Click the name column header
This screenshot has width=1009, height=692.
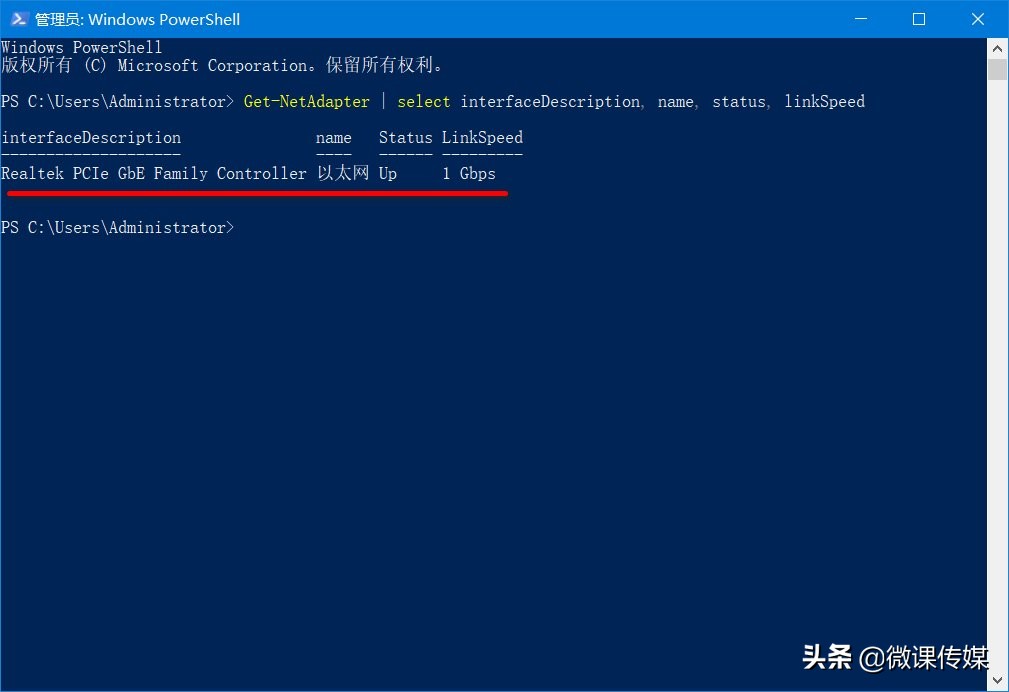(x=334, y=137)
